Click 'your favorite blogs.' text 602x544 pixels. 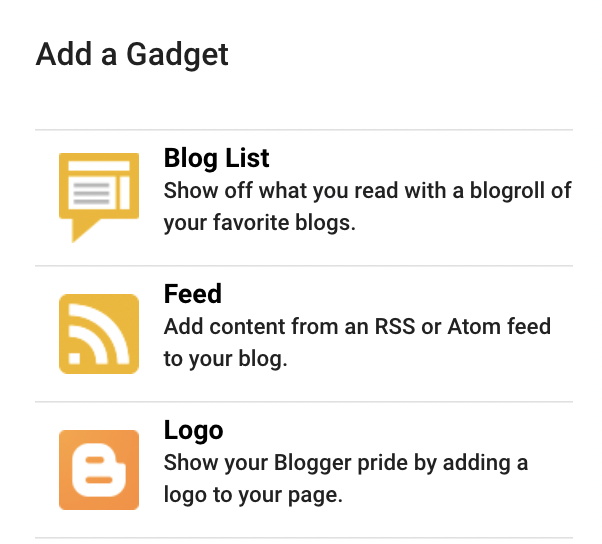[260, 223]
